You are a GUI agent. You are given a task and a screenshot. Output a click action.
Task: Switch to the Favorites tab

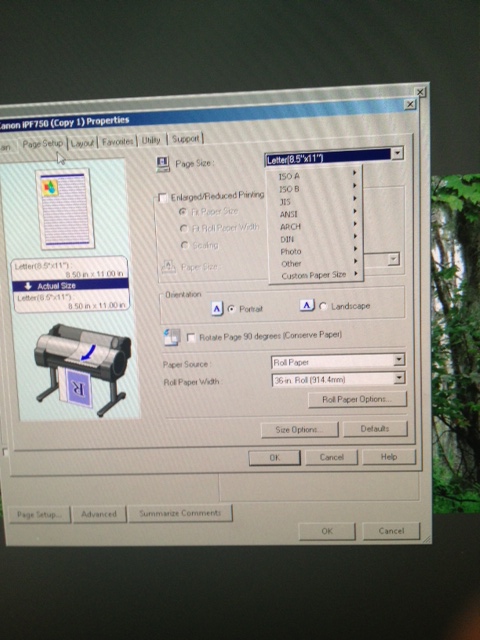click(x=118, y=142)
